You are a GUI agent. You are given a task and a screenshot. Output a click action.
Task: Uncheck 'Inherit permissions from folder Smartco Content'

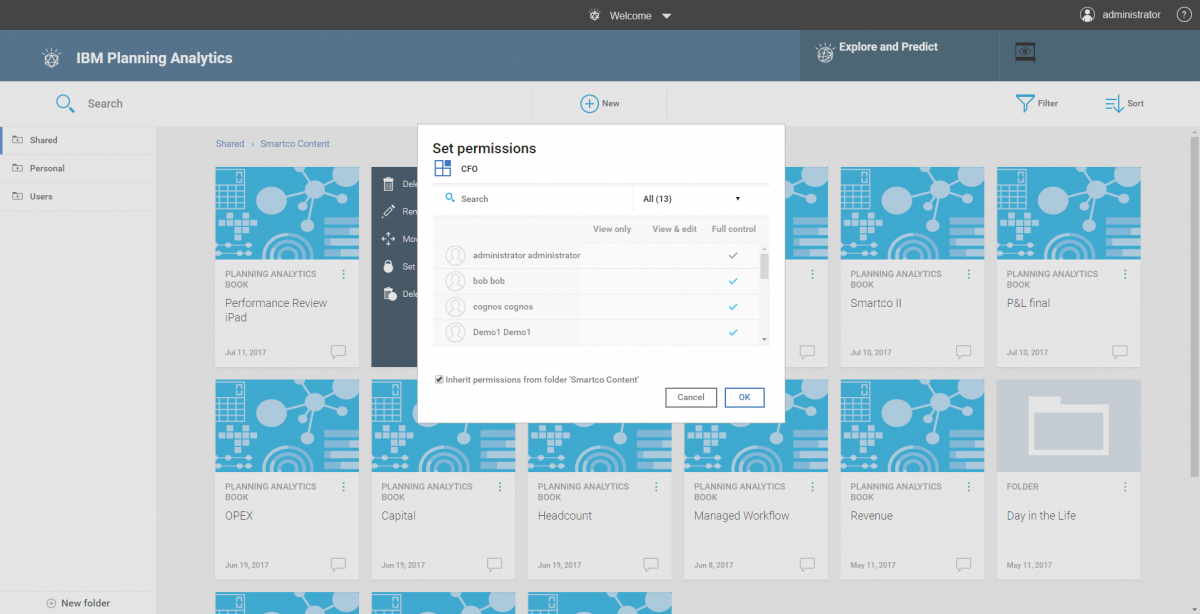438,379
